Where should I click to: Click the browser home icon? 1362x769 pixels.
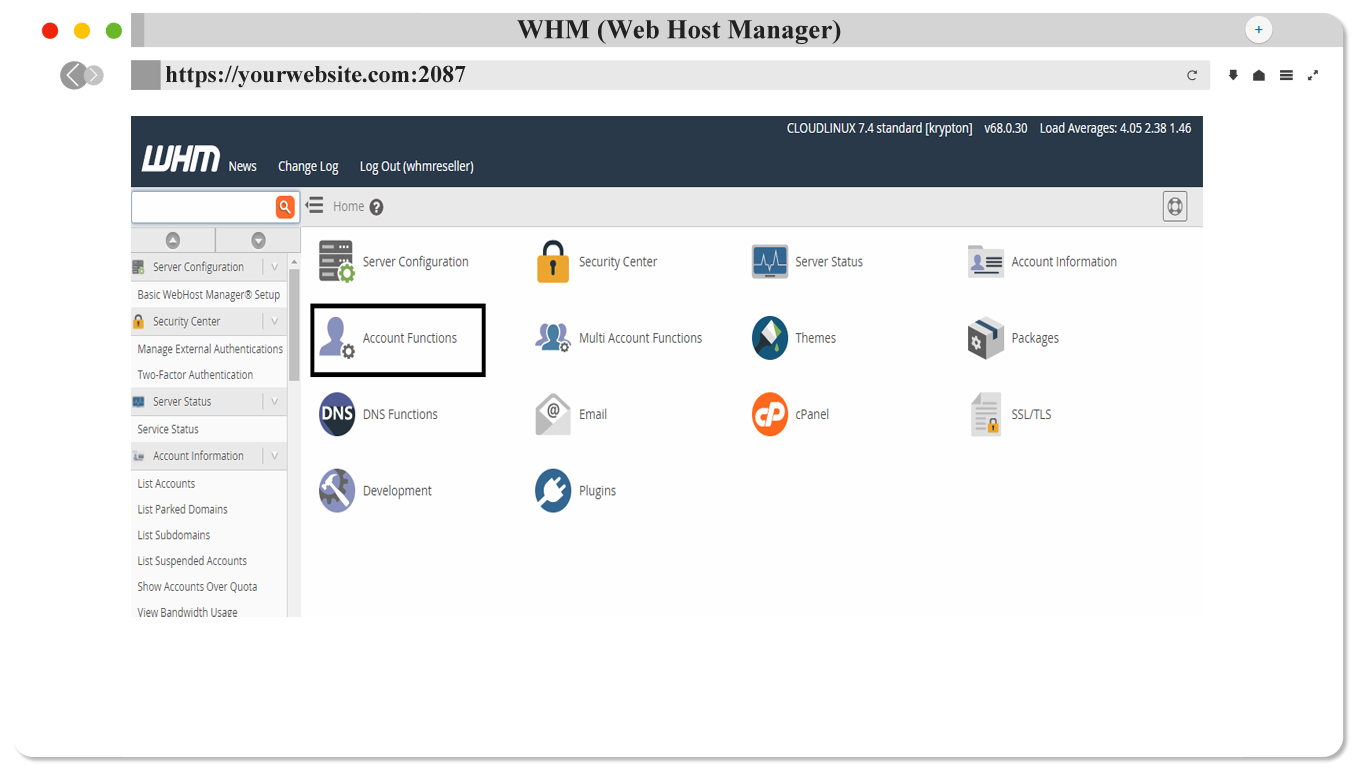(x=1259, y=75)
